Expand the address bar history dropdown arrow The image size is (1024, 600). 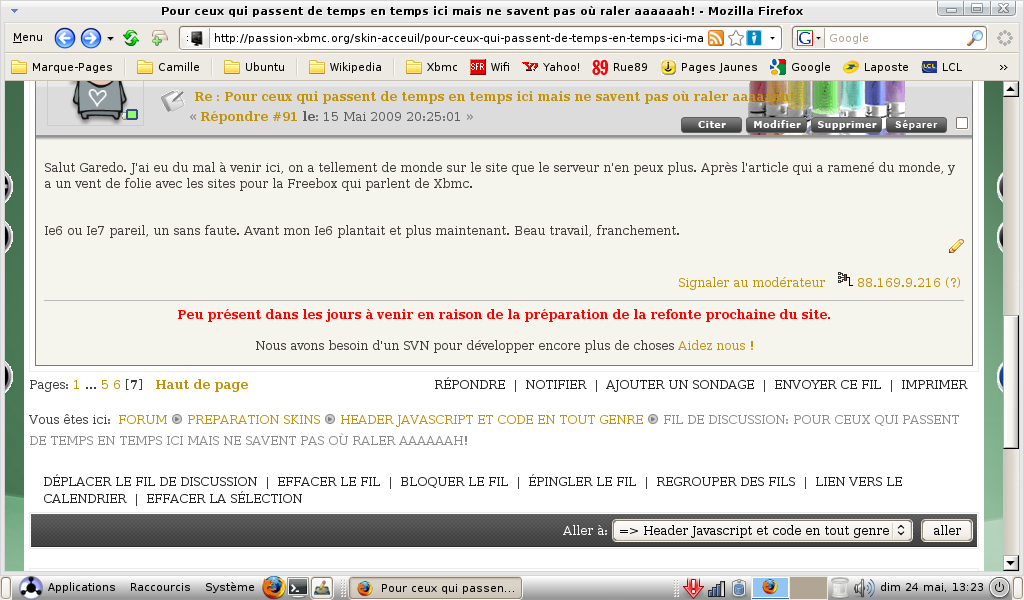click(x=773, y=39)
